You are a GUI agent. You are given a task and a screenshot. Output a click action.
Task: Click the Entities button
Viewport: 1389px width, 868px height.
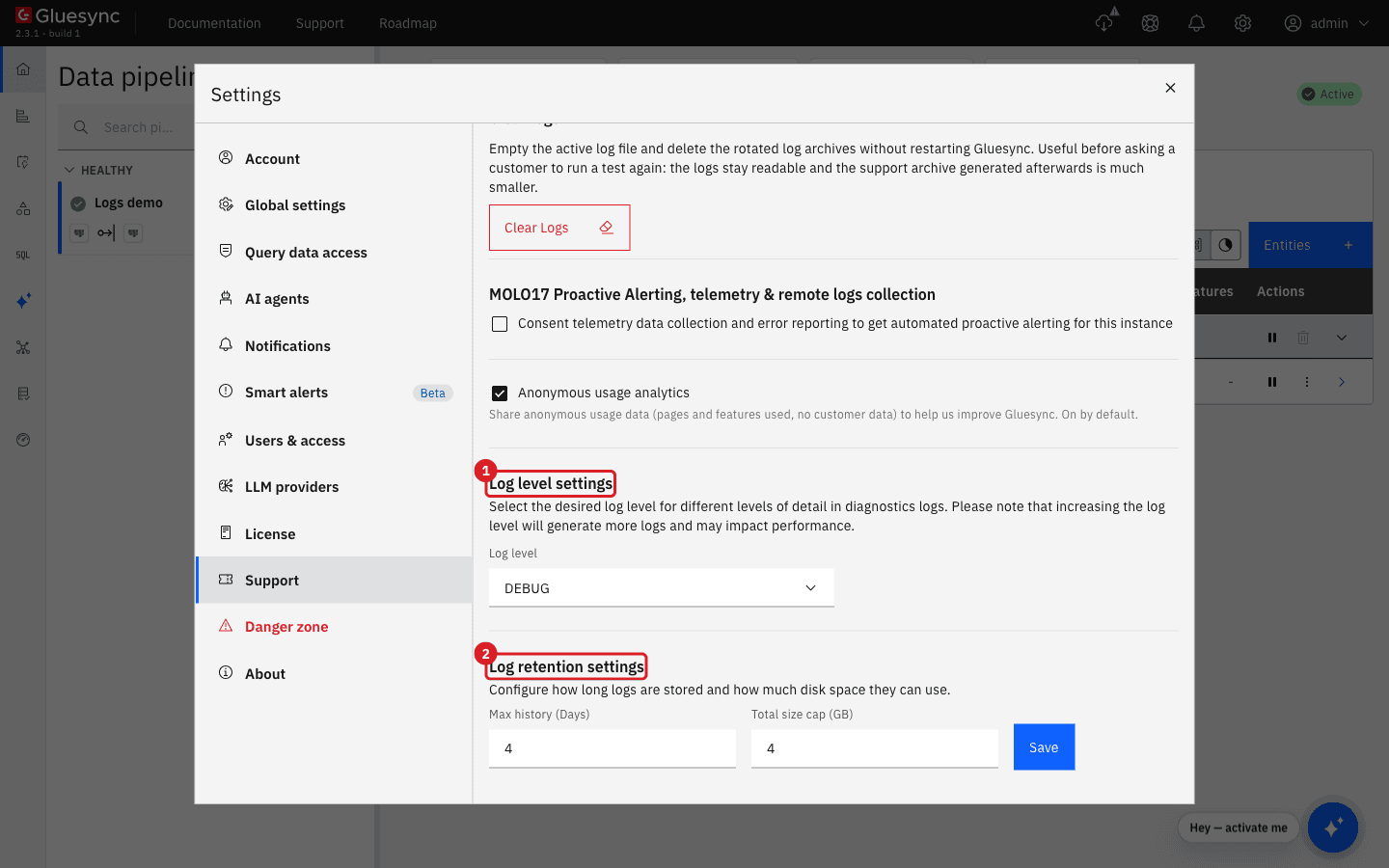click(x=1310, y=245)
